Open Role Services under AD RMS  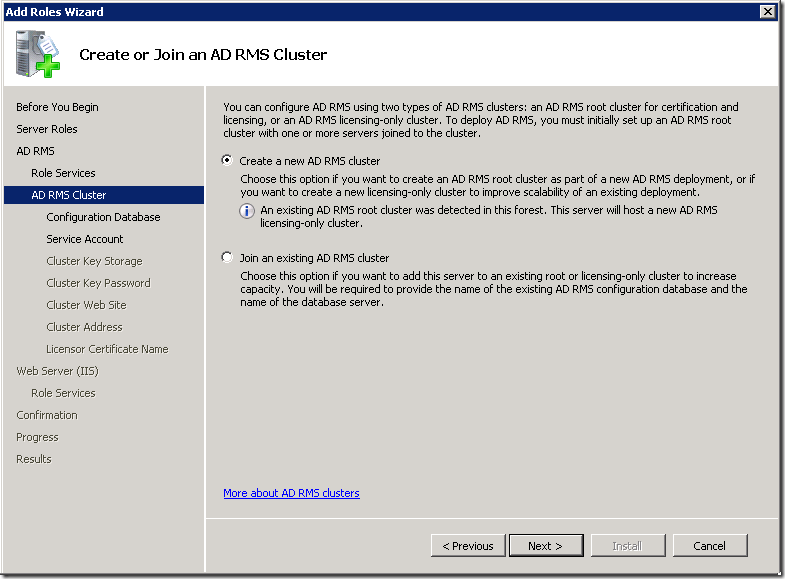tap(63, 173)
